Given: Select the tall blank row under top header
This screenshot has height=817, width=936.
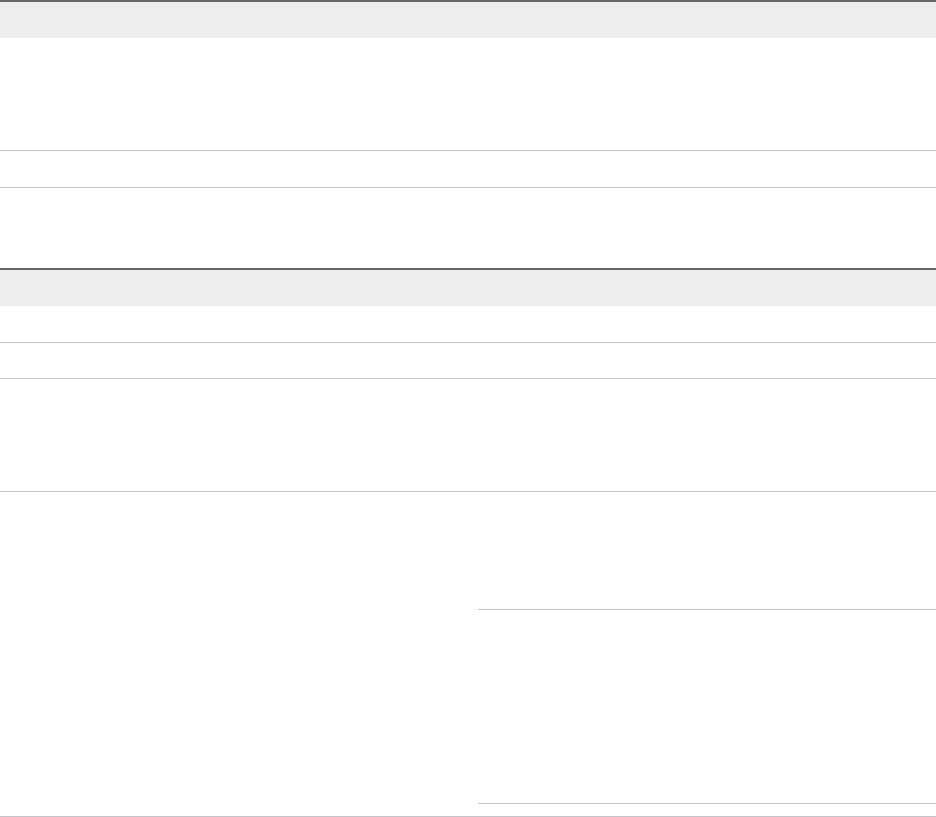Looking at the screenshot, I should click(468, 94).
